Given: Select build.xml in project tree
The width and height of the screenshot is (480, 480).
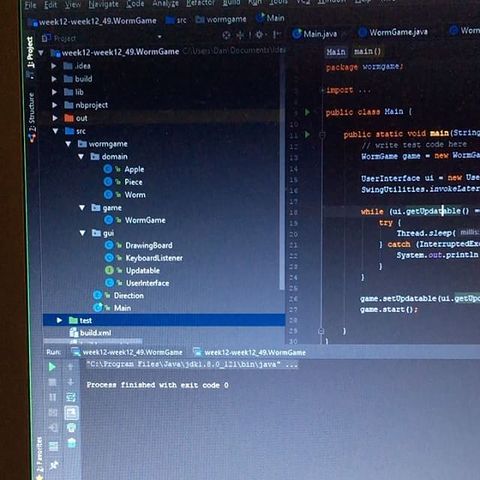Looking at the screenshot, I should 90,333.
